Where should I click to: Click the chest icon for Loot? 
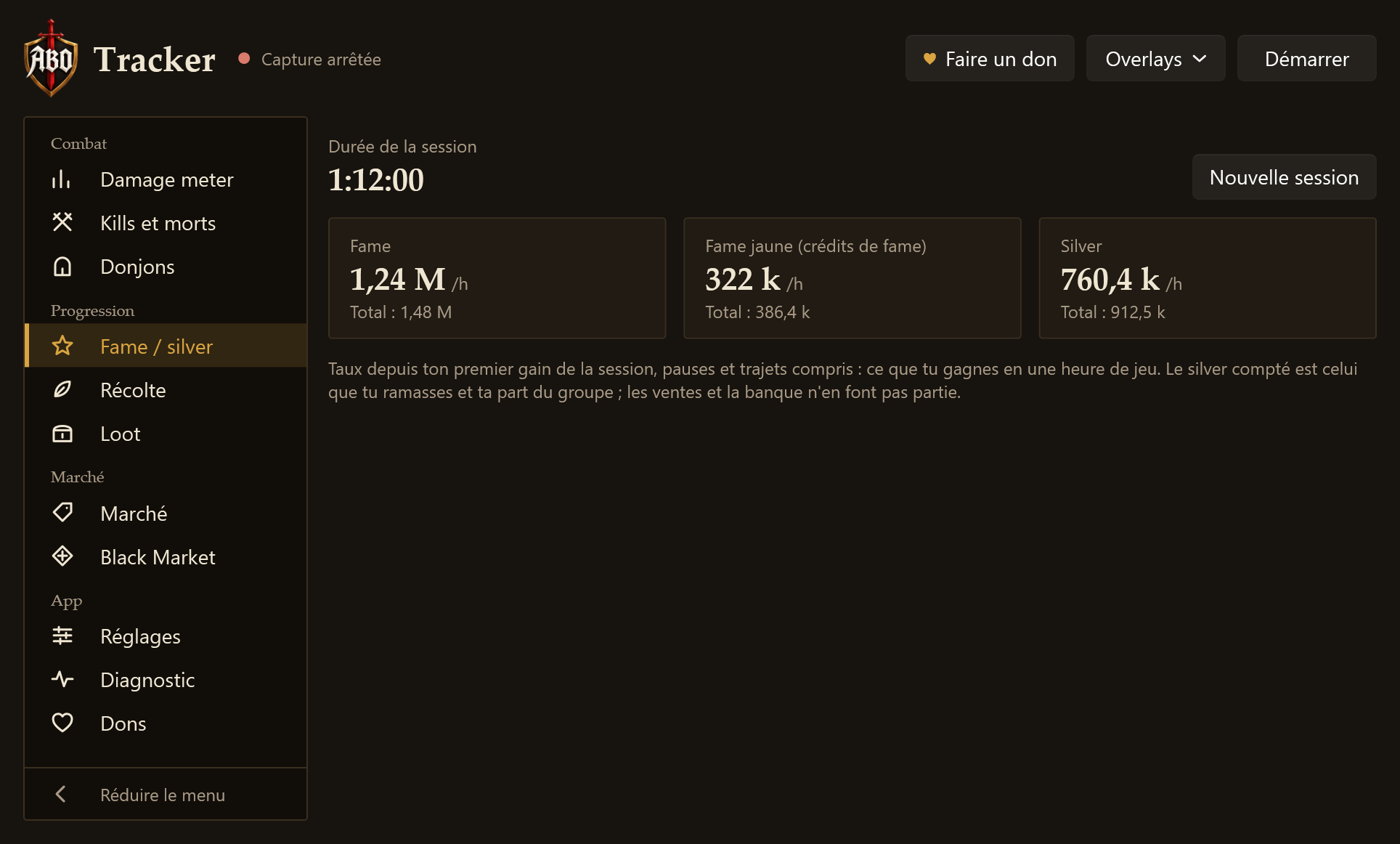click(x=62, y=434)
